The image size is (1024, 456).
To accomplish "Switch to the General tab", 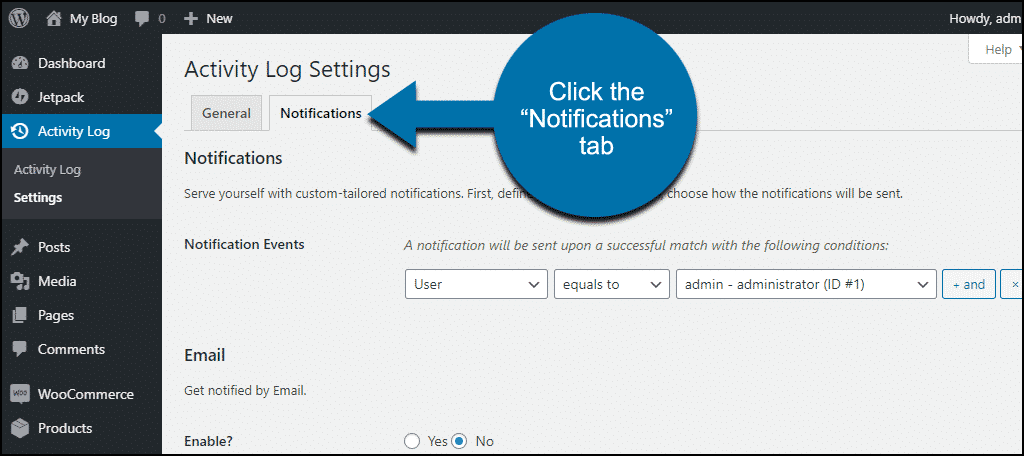I will [x=226, y=113].
